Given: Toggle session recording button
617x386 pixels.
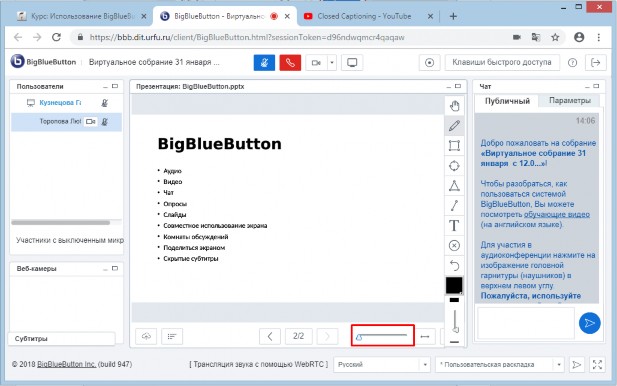Looking at the screenshot, I should tap(429, 63).
